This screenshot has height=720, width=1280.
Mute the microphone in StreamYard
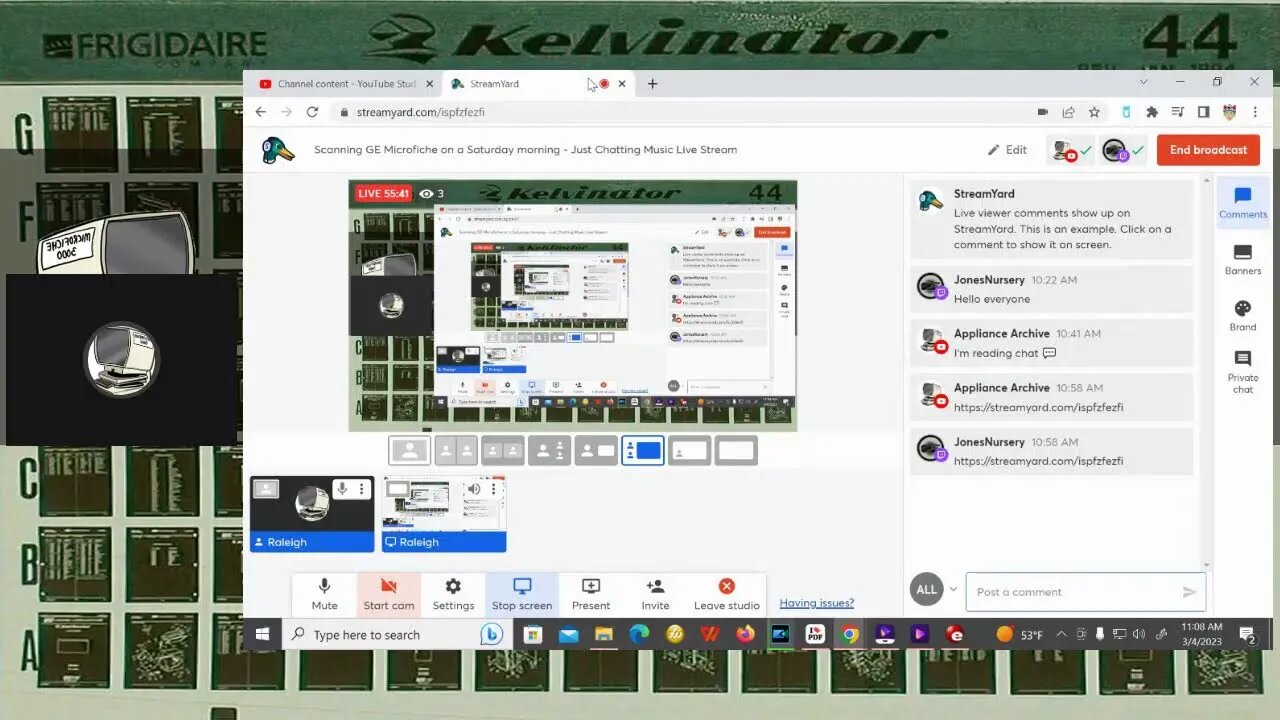tap(324, 594)
